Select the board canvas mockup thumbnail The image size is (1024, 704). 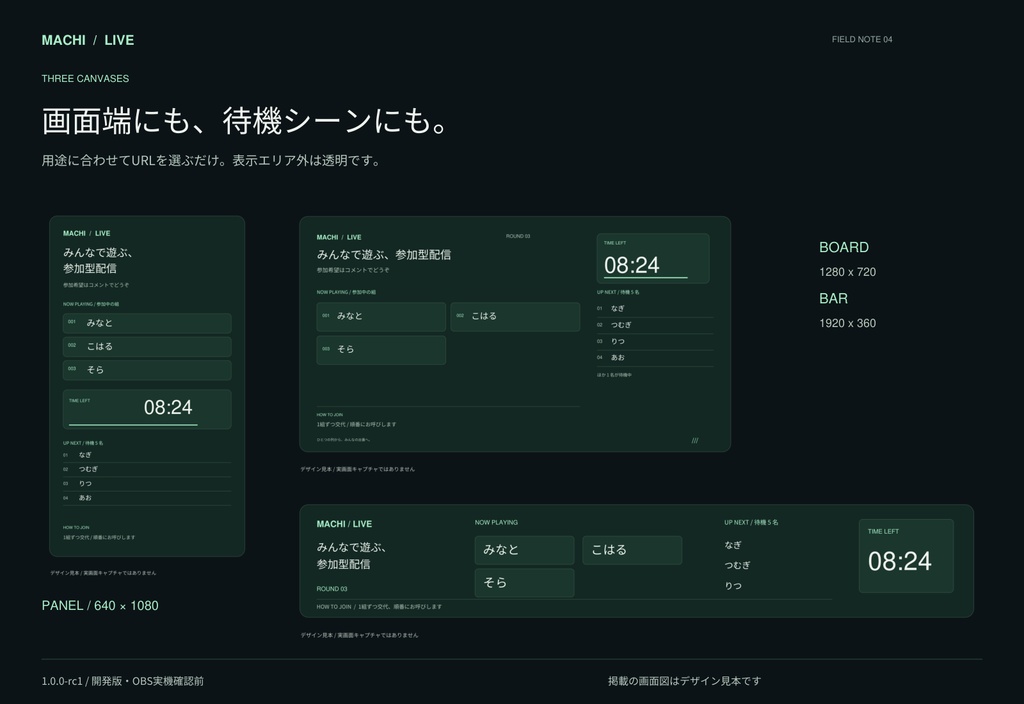[x=515, y=334]
